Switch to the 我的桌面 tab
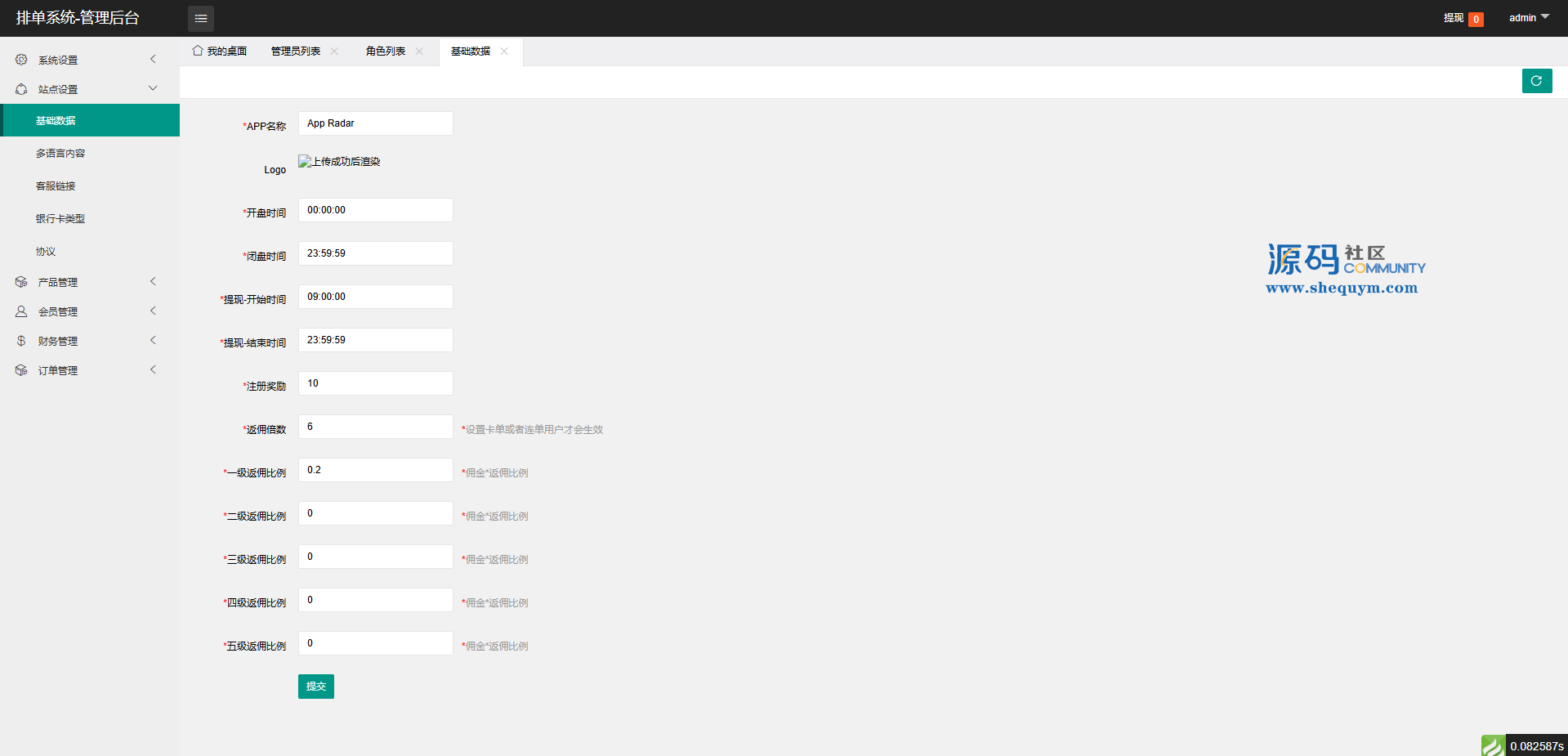This screenshot has width=1568, height=756. point(220,51)
